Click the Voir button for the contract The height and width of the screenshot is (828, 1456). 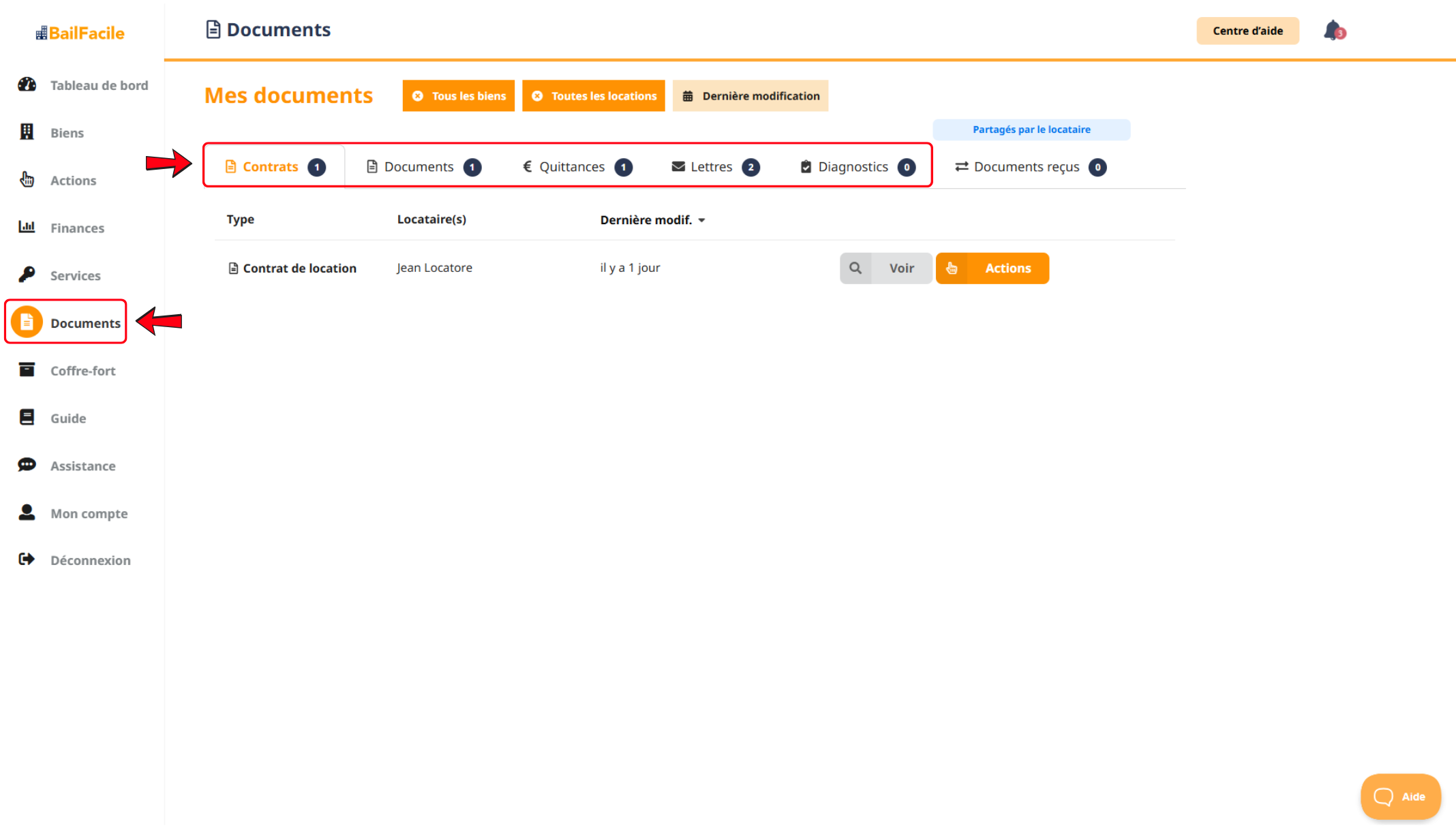tap(886, 268)
